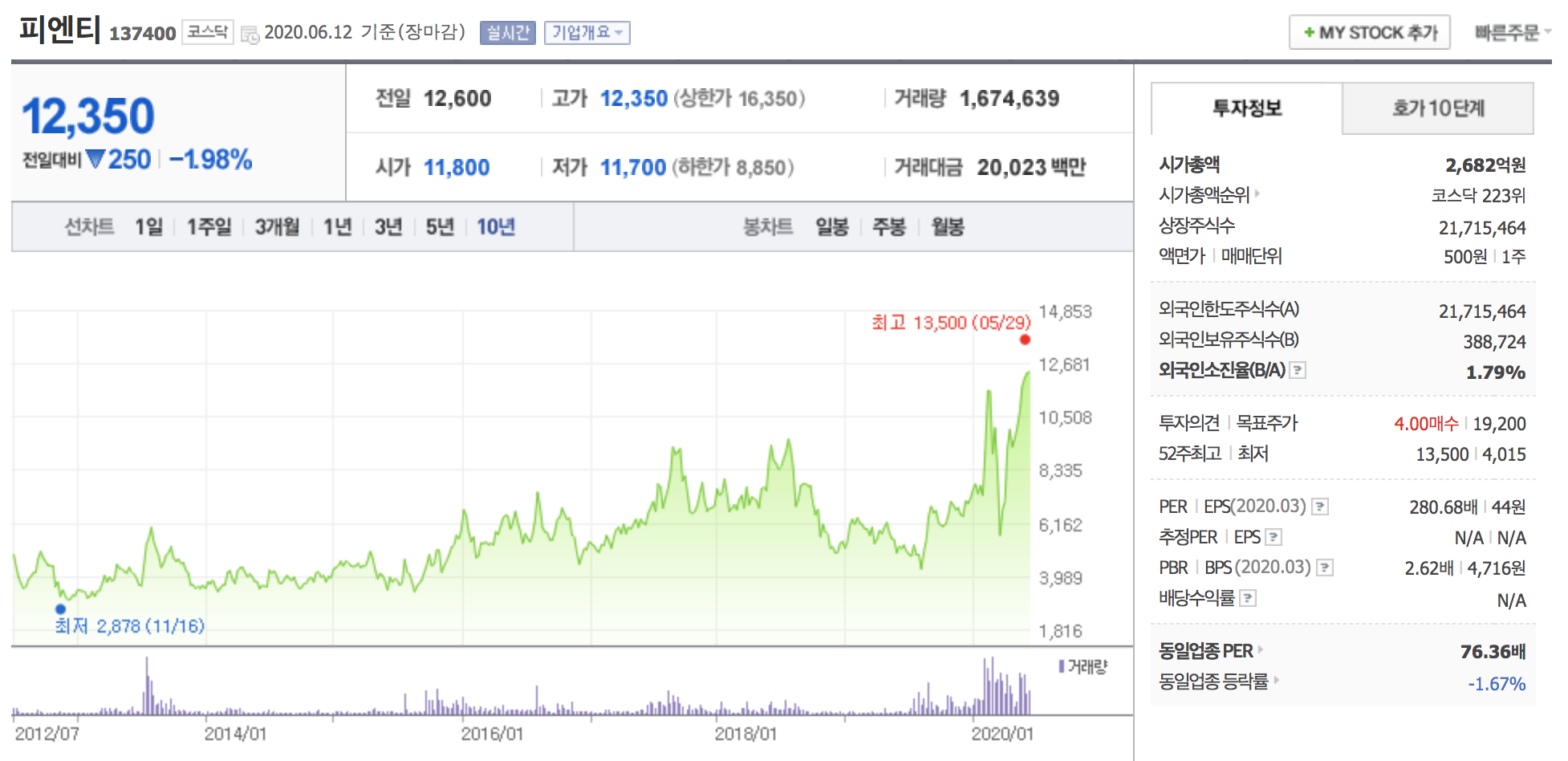Click the 목표주가 label
This screenshot has height=761, width=1568.
(x=1267, y=423)
